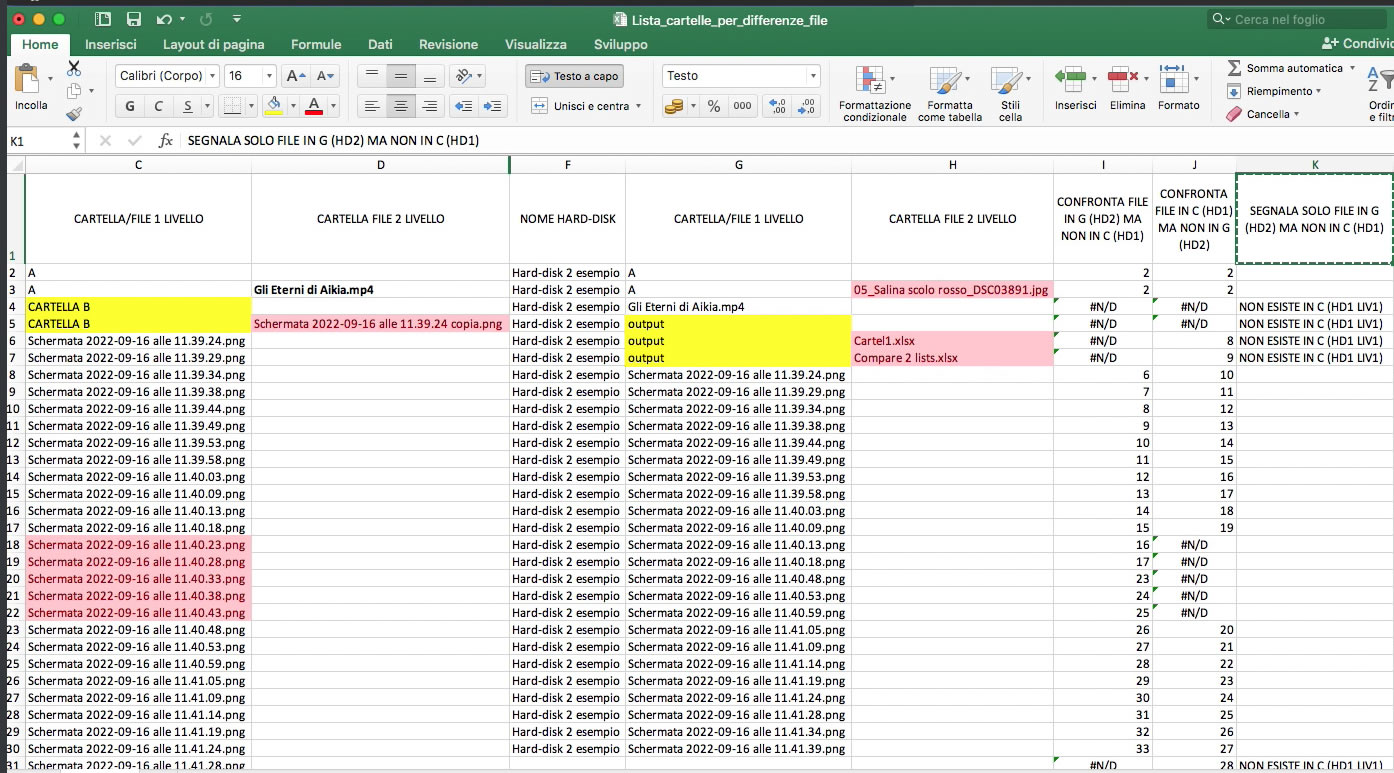Switch to the Layout di pagina tab

point(214,44)
